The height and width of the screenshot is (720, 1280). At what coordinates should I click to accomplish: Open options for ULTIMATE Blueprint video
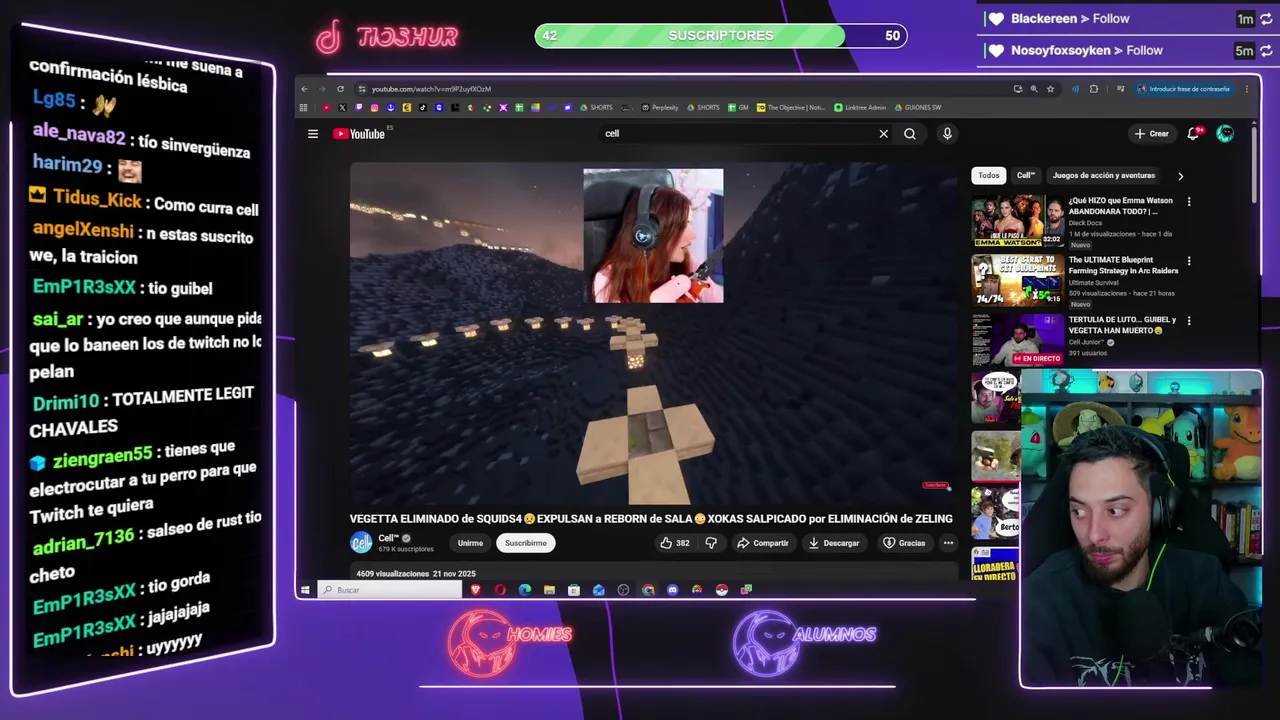point(1189,261)
